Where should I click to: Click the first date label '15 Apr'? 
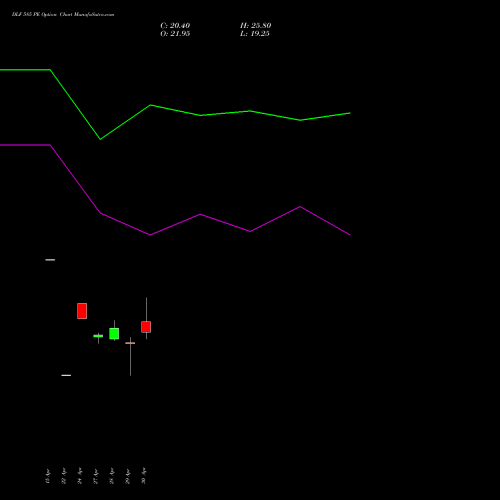pos(48,476)
